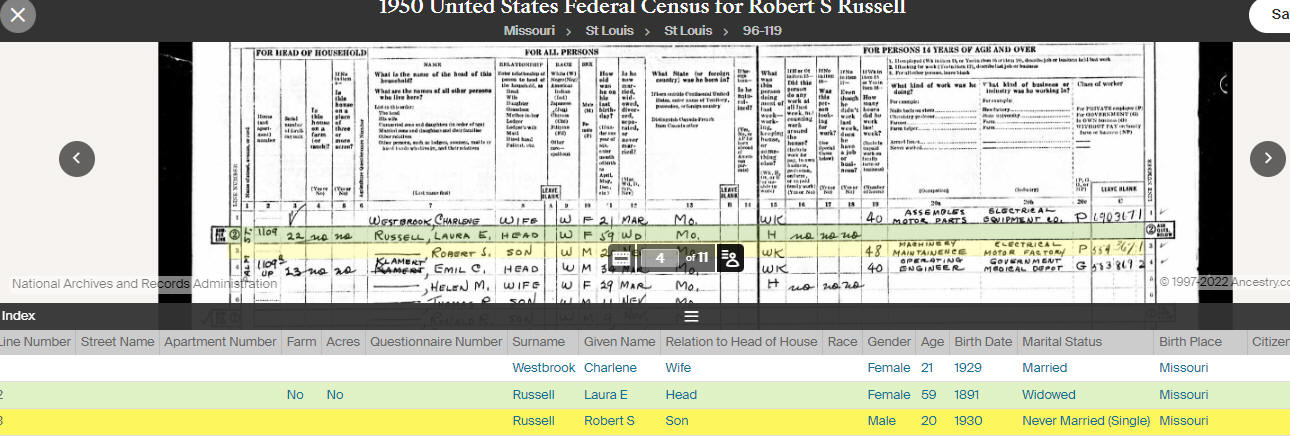Viewport: 1290px width, 436px height.
Task: Go to the previous census page
Action: pos(77,158)
